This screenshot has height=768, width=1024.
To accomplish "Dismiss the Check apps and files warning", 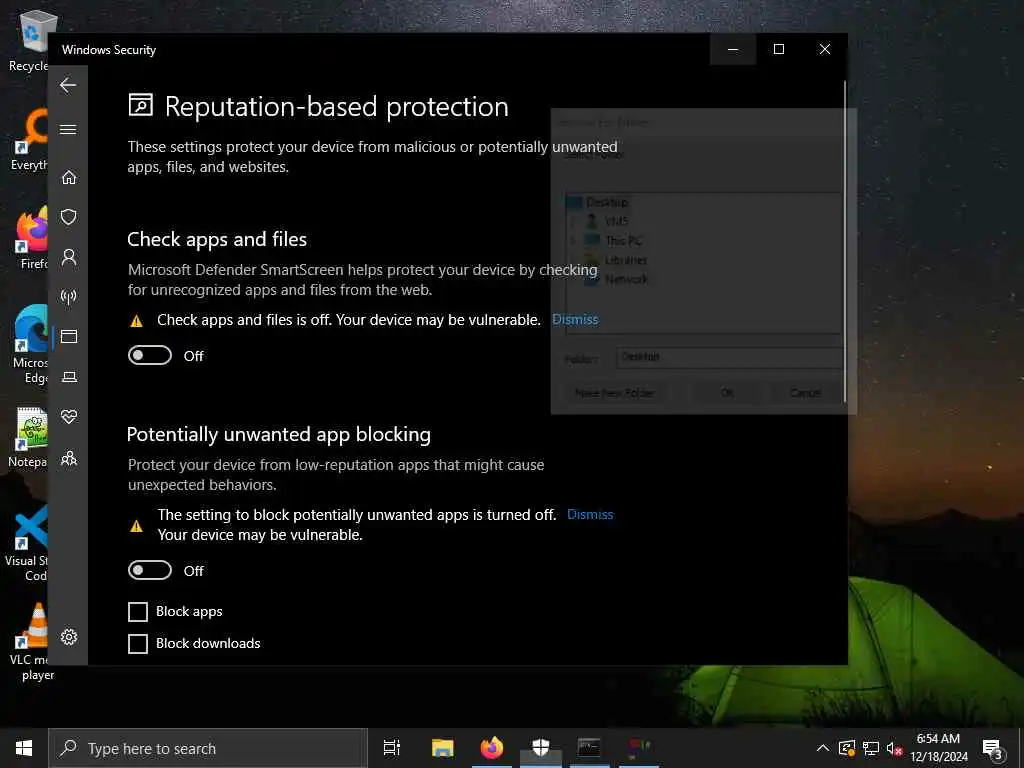I will (x=575, y=319).
